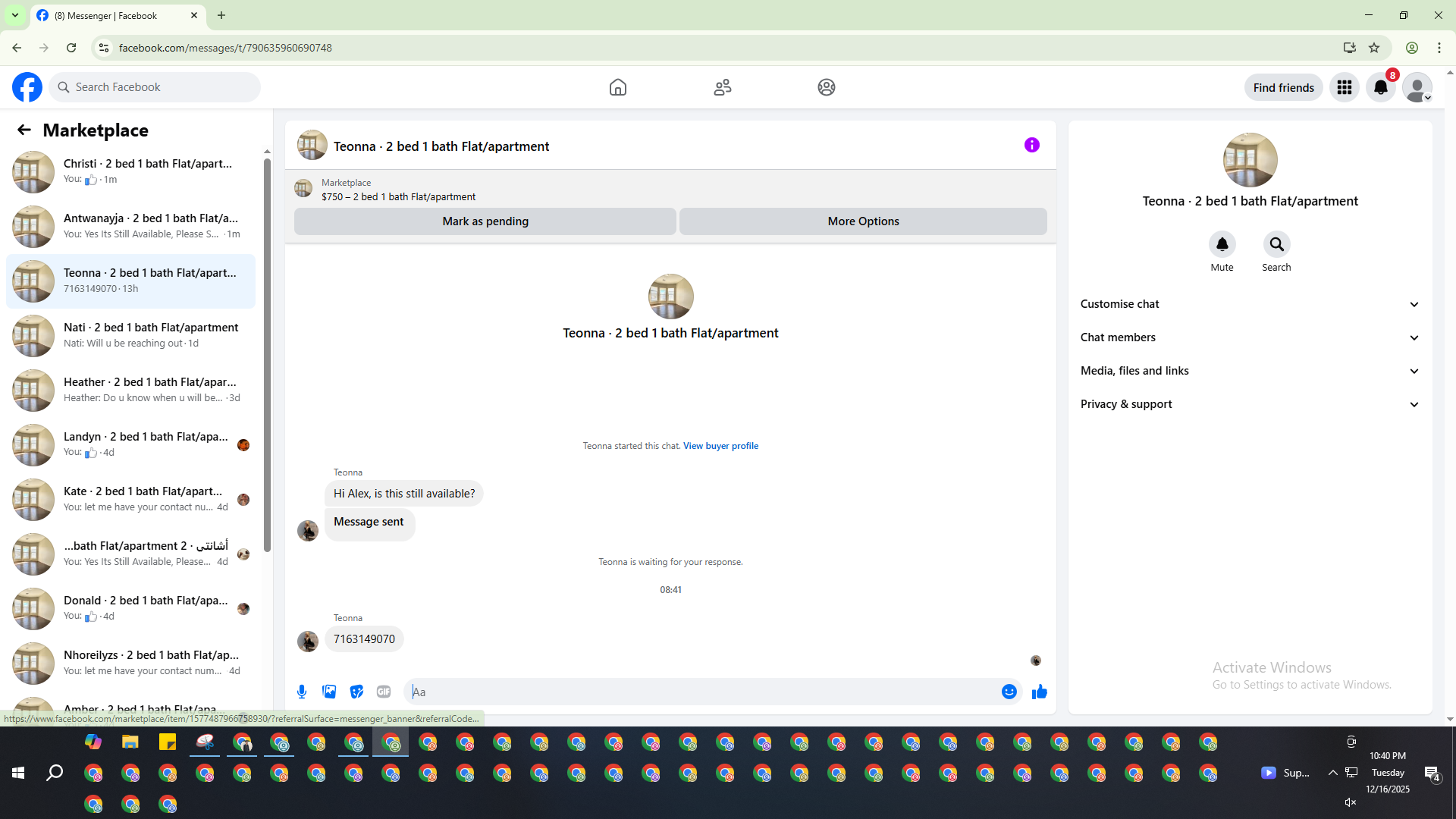Viewport: 1456px width, 819px height.
Task: Open the taskbar clock and date
Action: point(1388,773)
